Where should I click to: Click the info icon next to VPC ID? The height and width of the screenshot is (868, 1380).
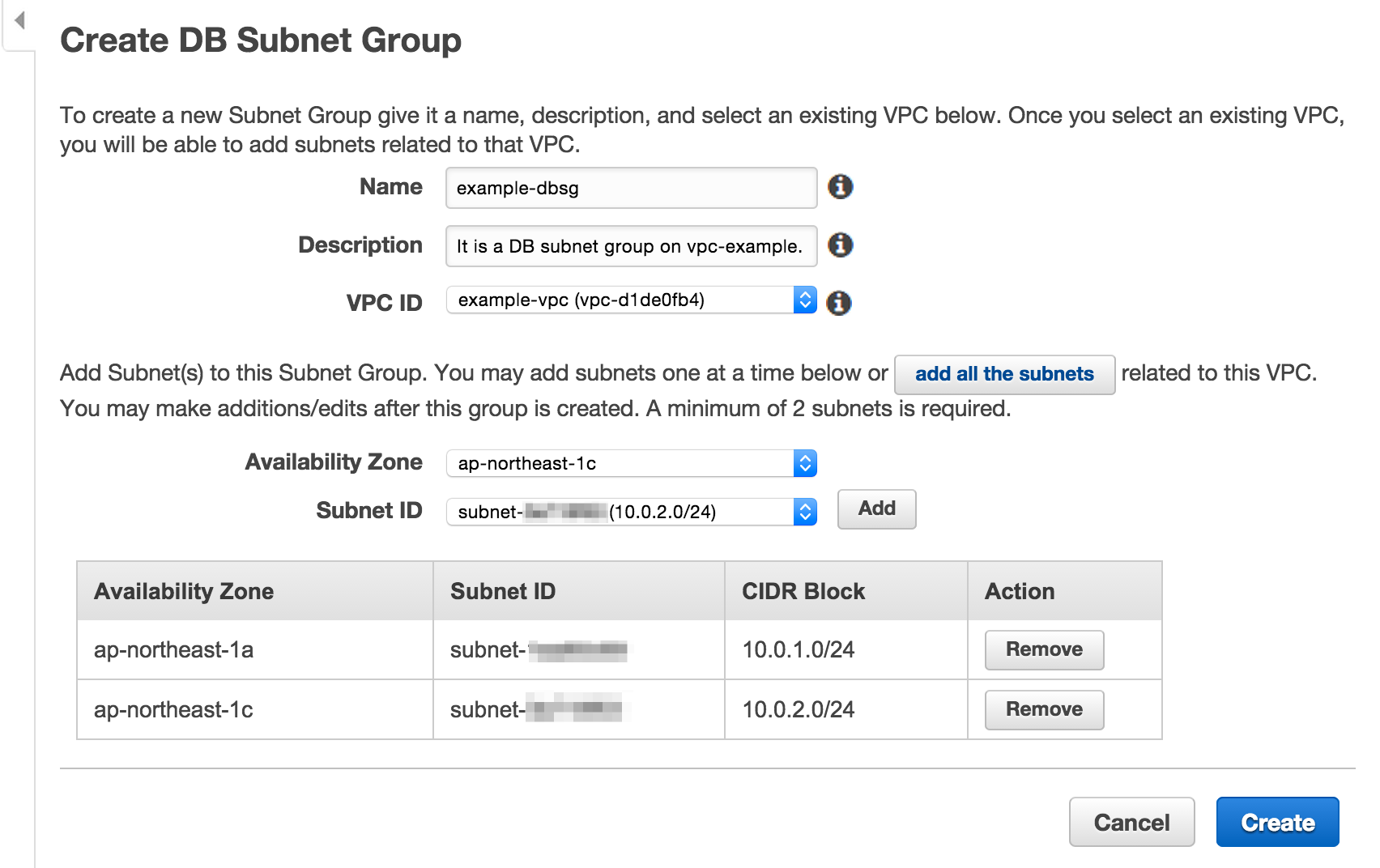tap(838, 303)
